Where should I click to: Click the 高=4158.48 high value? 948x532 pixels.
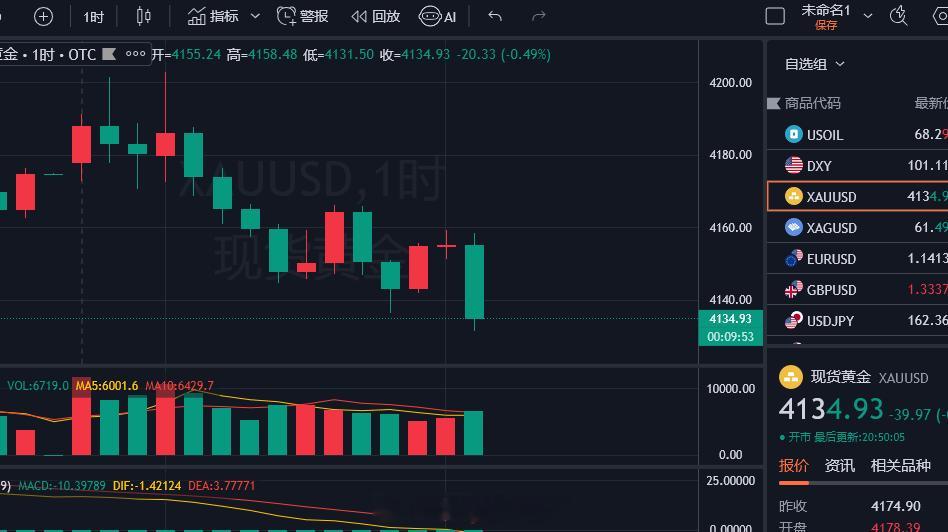click(x=262, y=54)
